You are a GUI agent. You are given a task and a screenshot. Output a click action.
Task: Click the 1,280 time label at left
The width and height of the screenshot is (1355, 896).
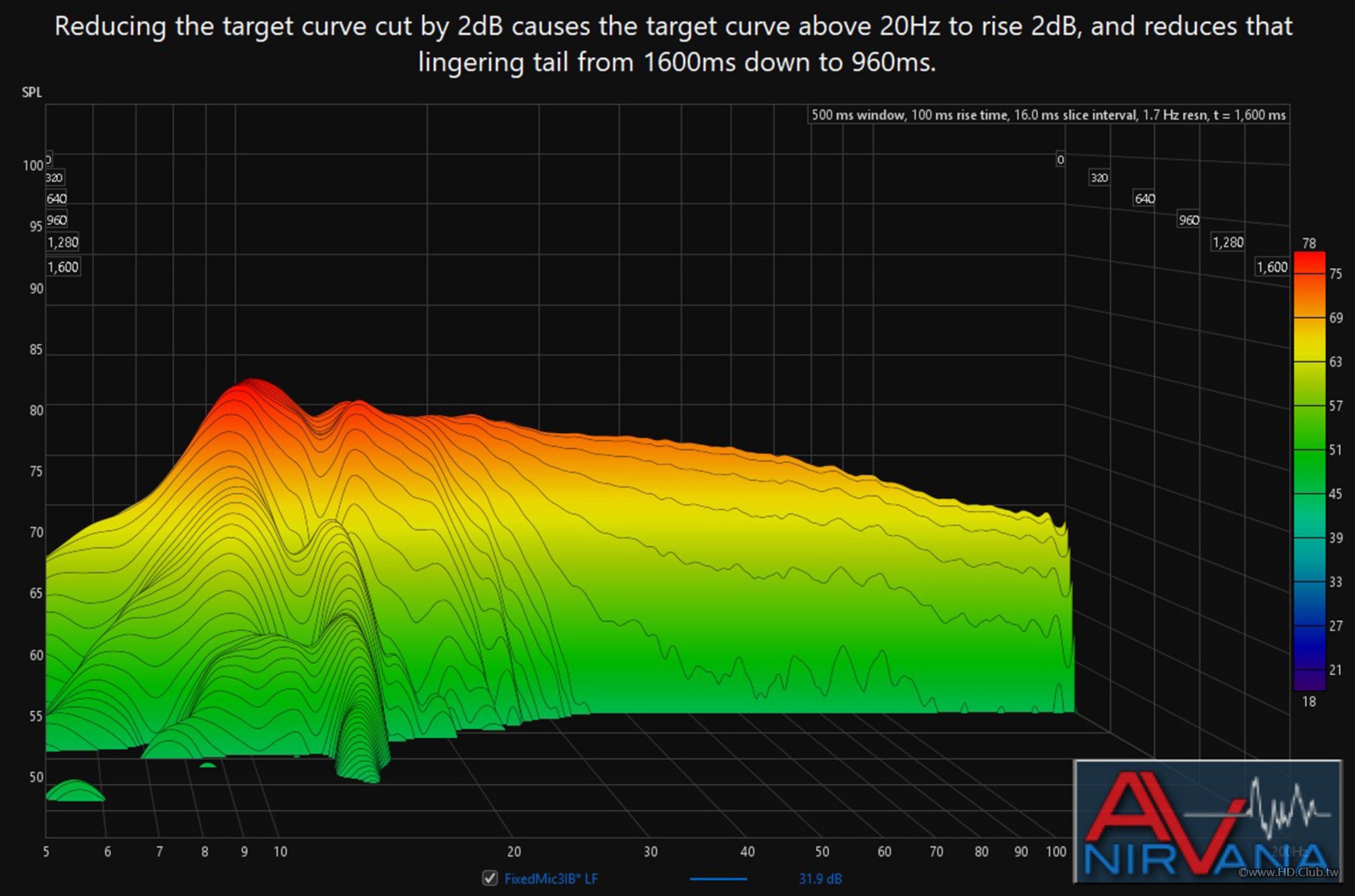pyautogui.click(x=63, y=243)
